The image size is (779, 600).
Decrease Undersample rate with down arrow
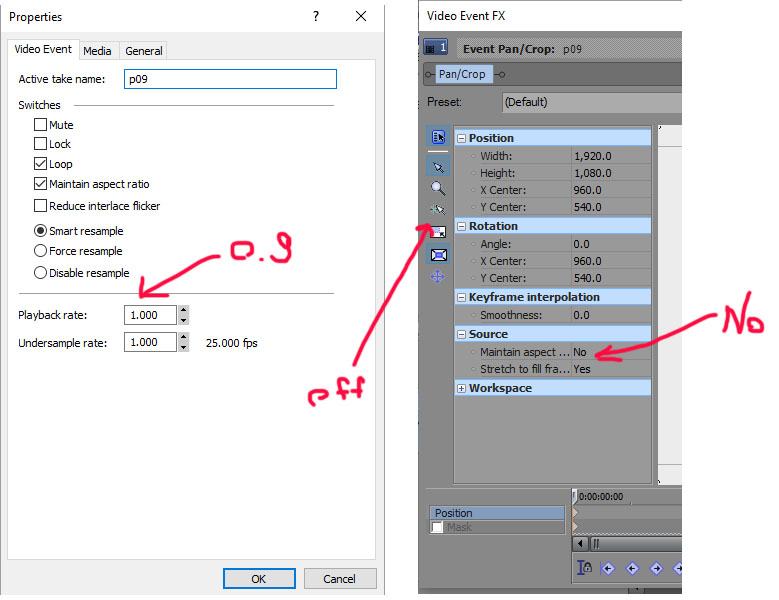[x=184, y=347]
